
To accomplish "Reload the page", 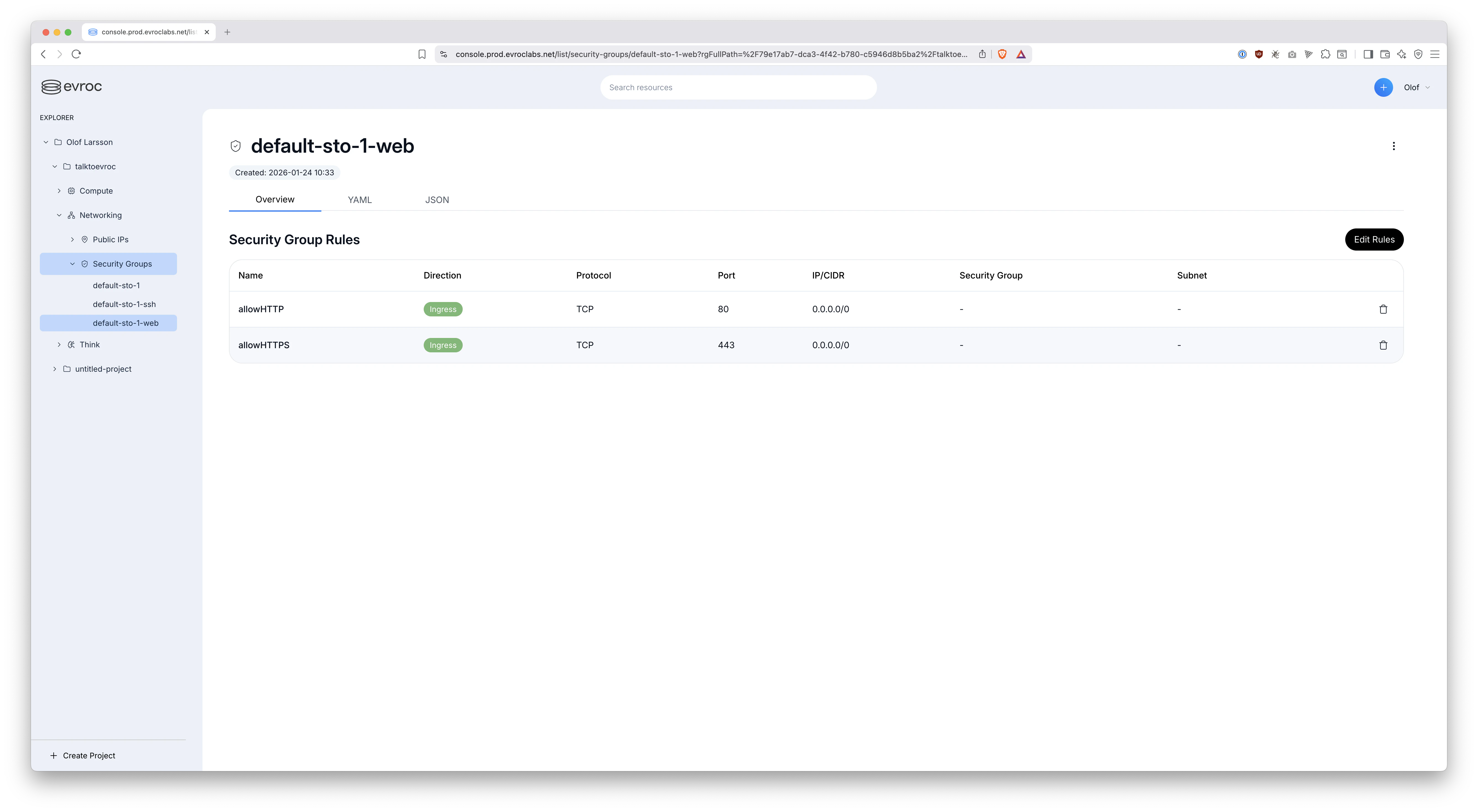I will pyautogui.click(x=76, y=54).
